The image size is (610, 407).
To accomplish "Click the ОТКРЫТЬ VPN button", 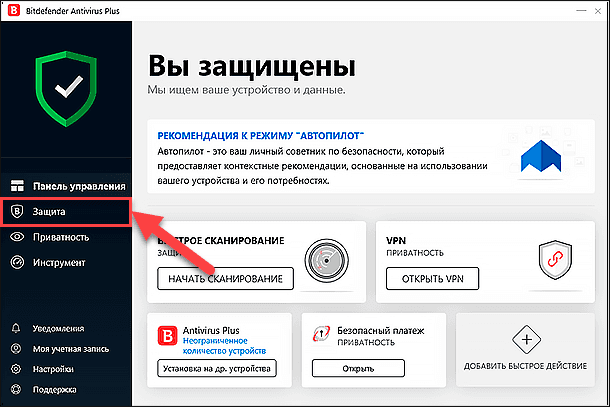I will pos(432,279).
